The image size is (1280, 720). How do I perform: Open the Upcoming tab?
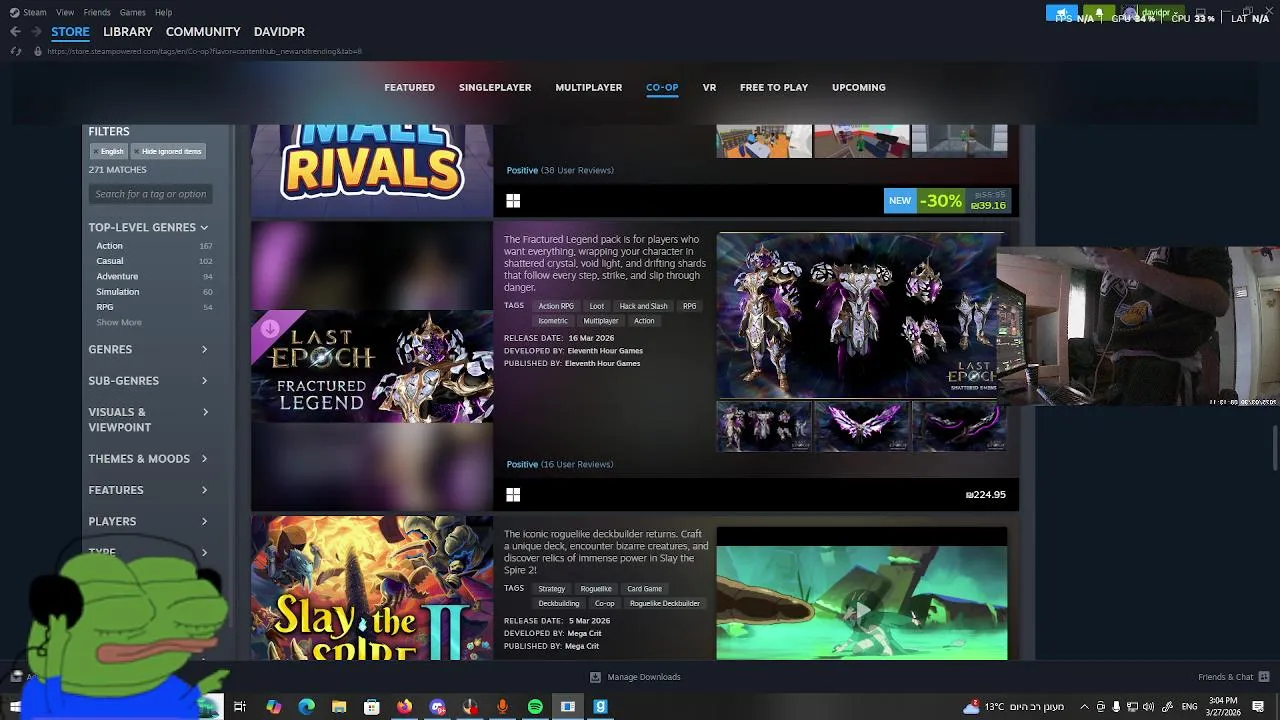click(x=859, y=87)
